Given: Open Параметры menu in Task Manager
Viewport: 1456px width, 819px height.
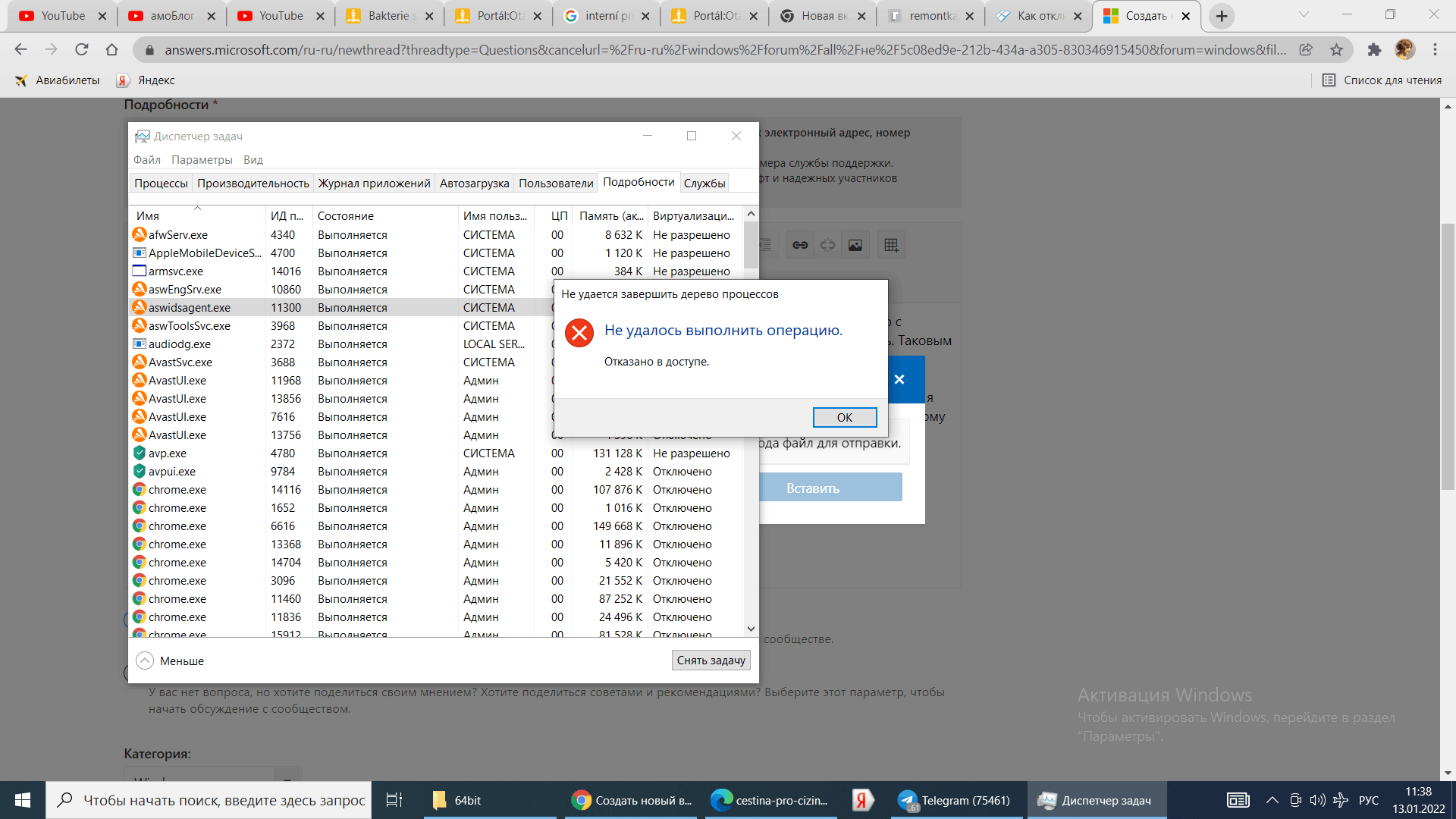Looking at the screenshot, I should click(202, 159).
